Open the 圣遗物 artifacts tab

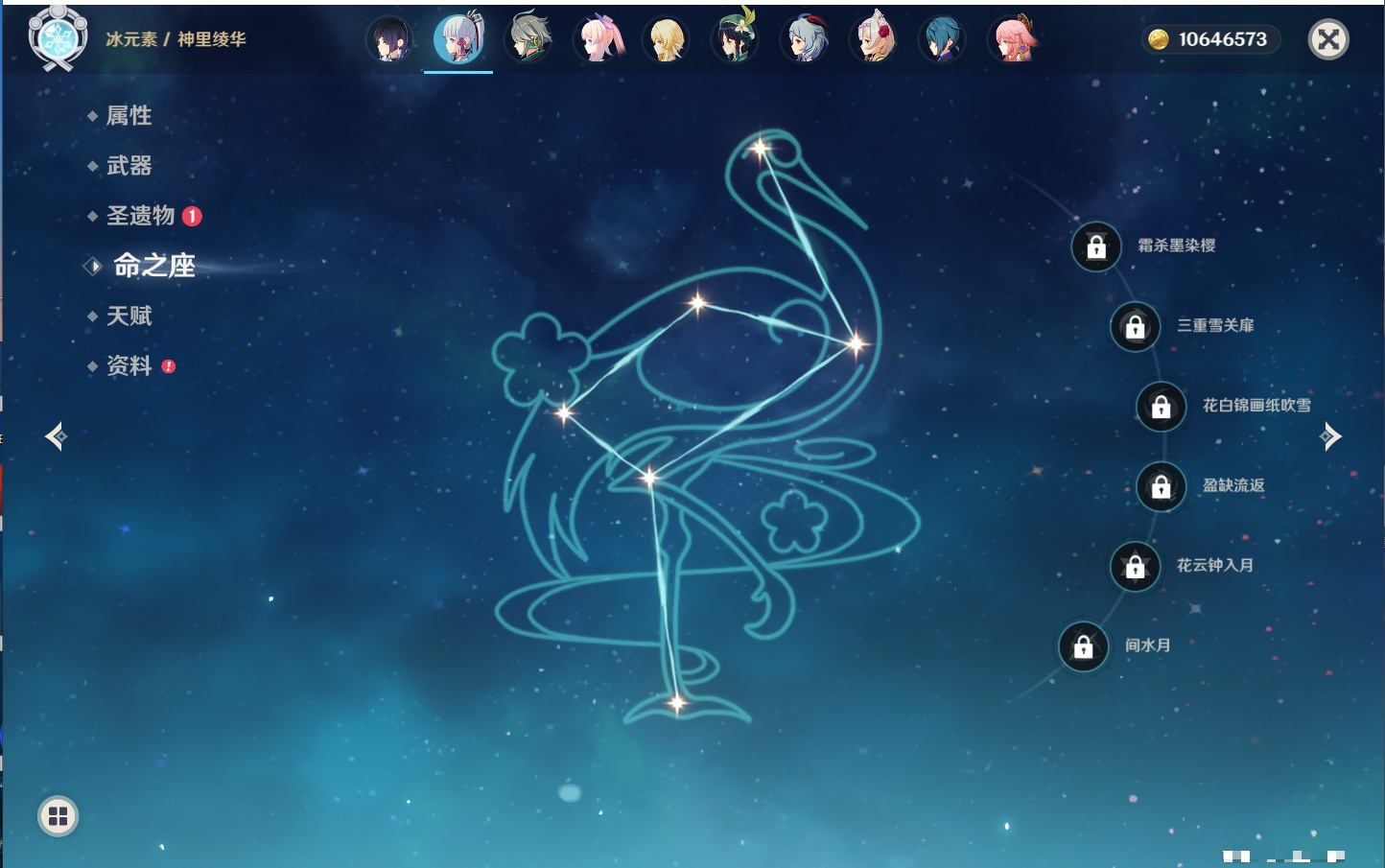coord(141,216)
